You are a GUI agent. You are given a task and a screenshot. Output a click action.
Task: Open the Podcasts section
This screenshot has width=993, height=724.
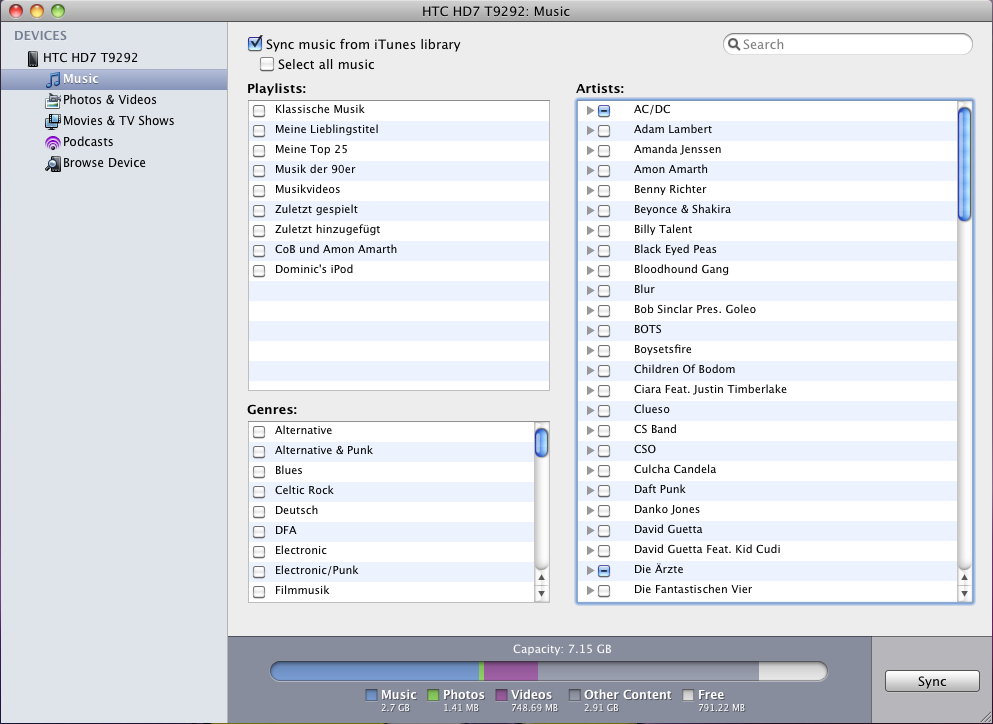pos(114,142)
